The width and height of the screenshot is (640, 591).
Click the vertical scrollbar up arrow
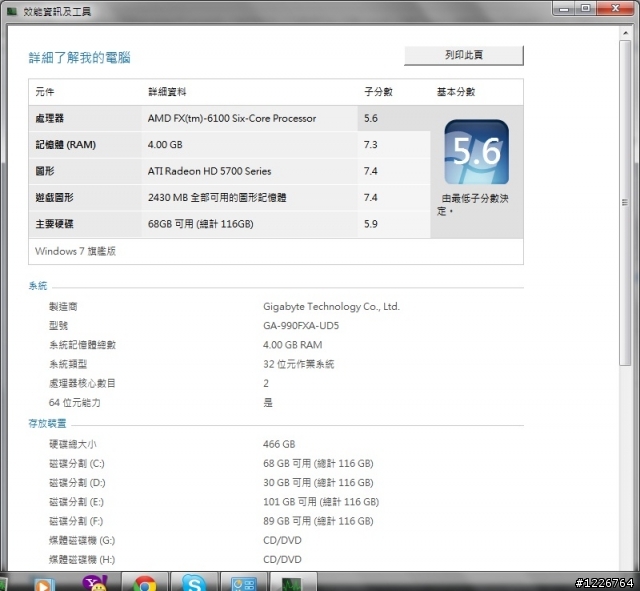pyautogui.click(x=625, y=33)
